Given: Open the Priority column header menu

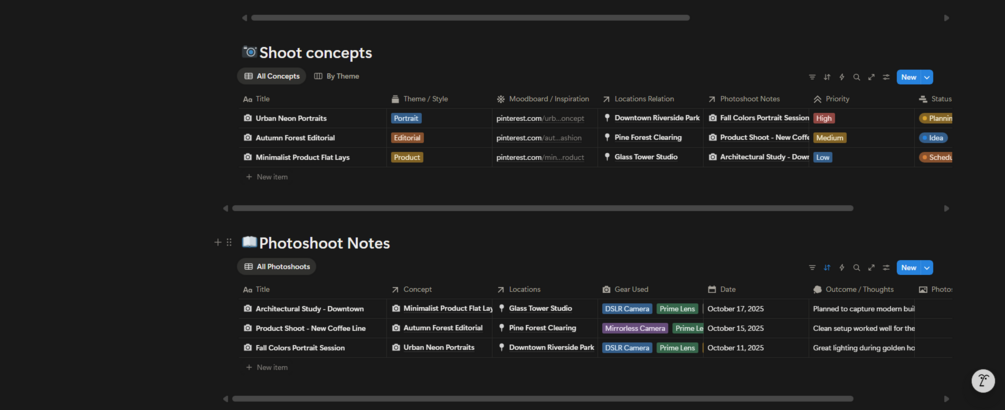Looking at the screenshot, I should tap(838, 99).
